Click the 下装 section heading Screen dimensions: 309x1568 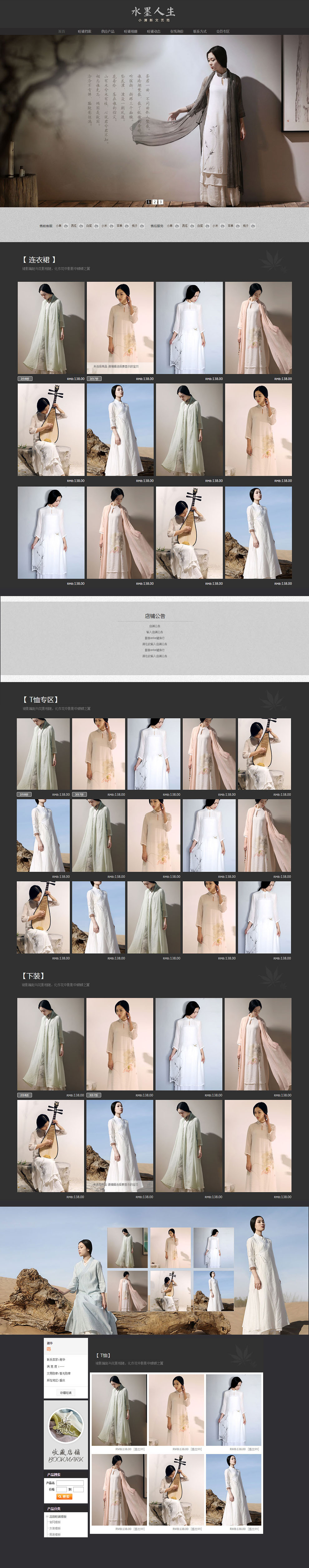pos(33,976)
